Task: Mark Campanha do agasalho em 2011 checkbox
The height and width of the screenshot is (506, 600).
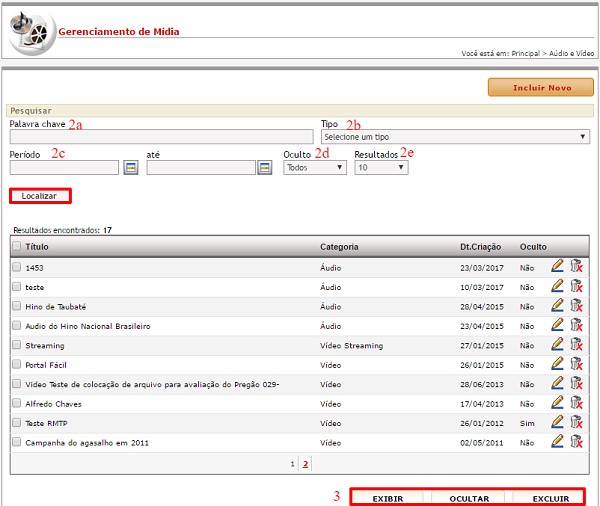Action: pyautogui.click(x=16, y=442)
